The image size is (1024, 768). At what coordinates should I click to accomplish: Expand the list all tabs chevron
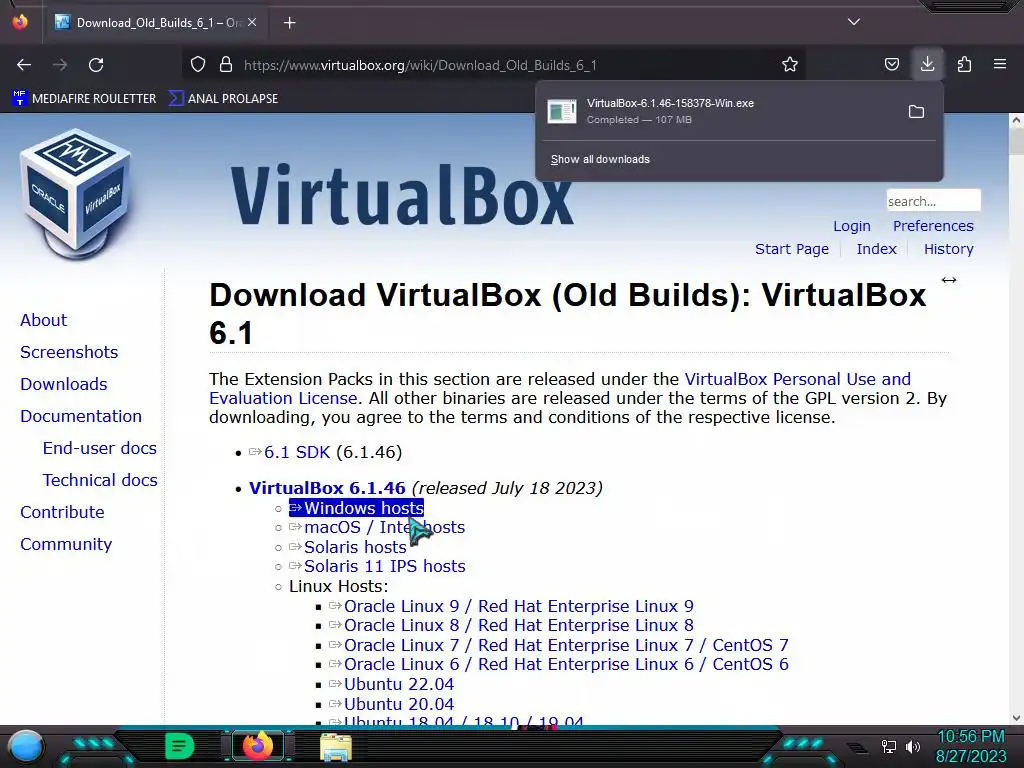(854, 22)
